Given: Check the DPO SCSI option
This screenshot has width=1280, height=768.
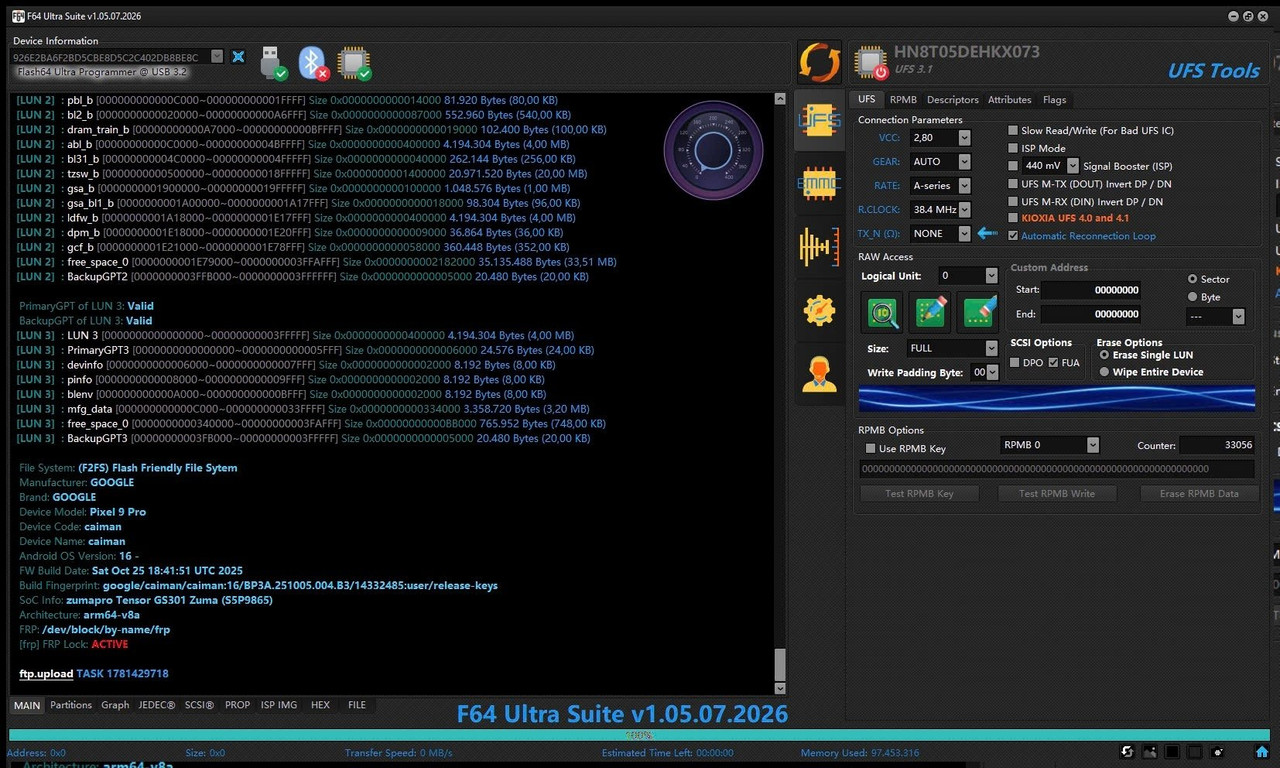Looking at the screenshot, I should pyautogui.click(x=1016, y=363).
